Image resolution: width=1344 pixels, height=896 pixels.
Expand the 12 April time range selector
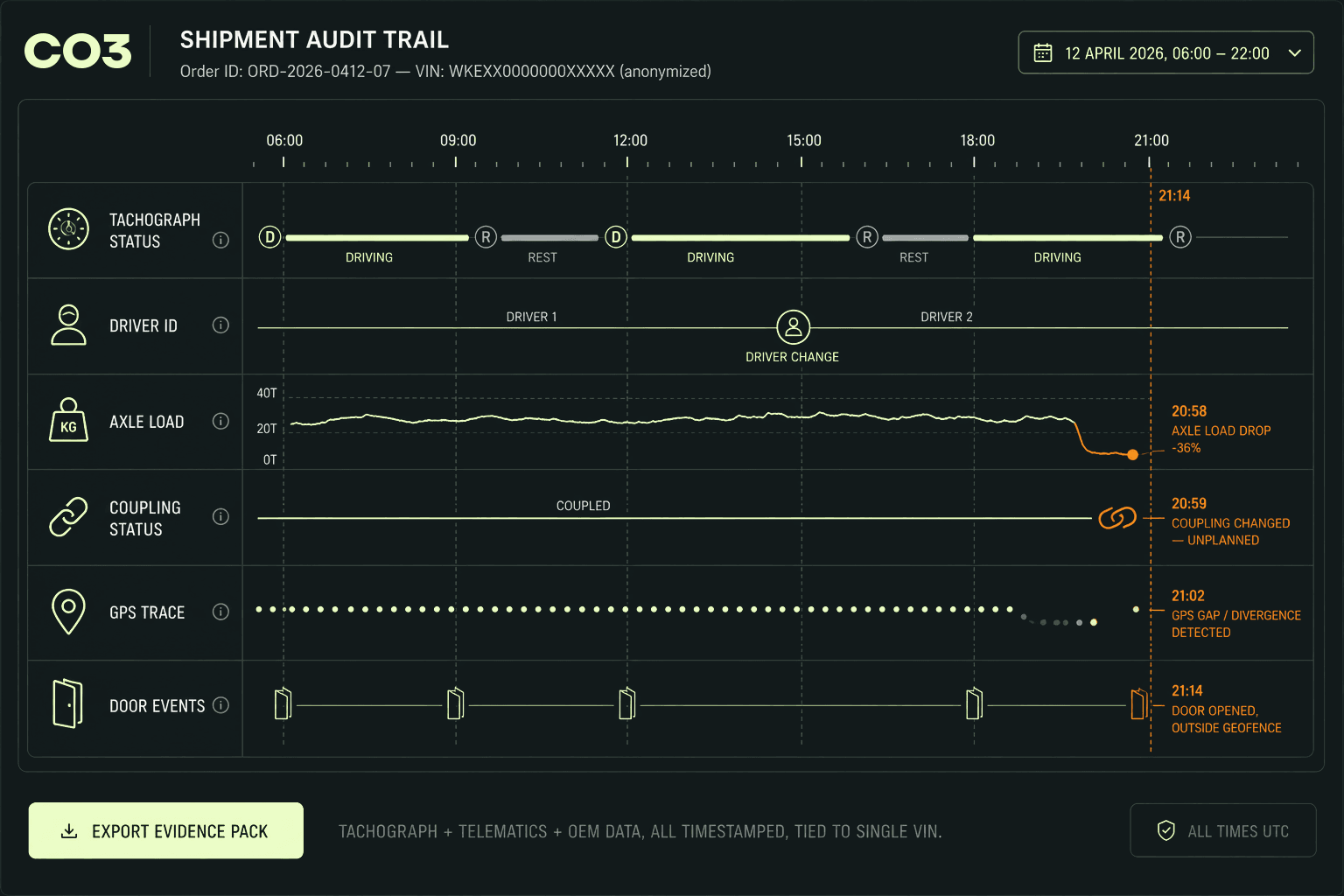pos(1165,52)
